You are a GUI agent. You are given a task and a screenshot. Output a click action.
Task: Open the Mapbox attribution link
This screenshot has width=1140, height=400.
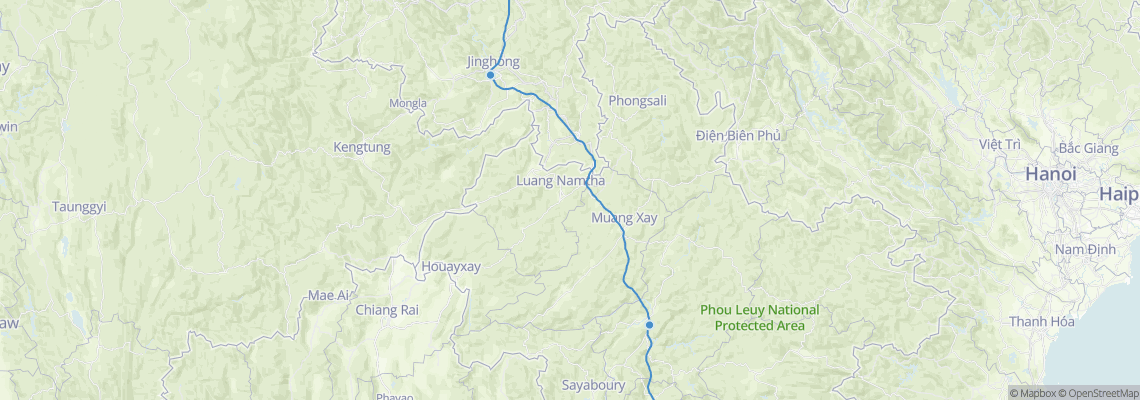pos(1032,393)
